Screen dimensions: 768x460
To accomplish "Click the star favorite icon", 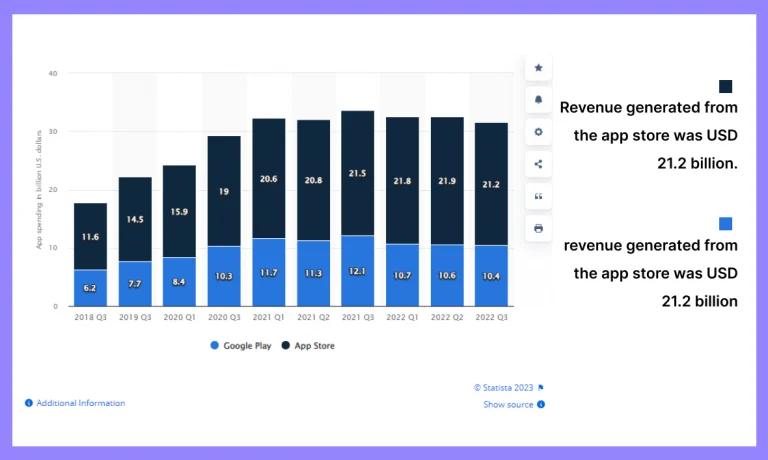I will pos(538,68).
